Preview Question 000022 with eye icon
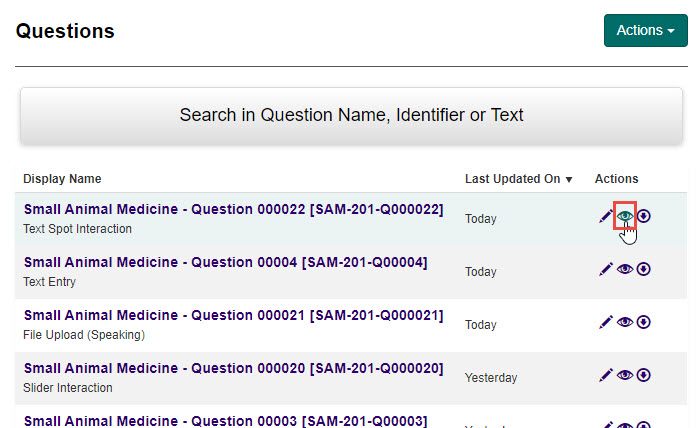699x428 pixels. coord(625,215)
